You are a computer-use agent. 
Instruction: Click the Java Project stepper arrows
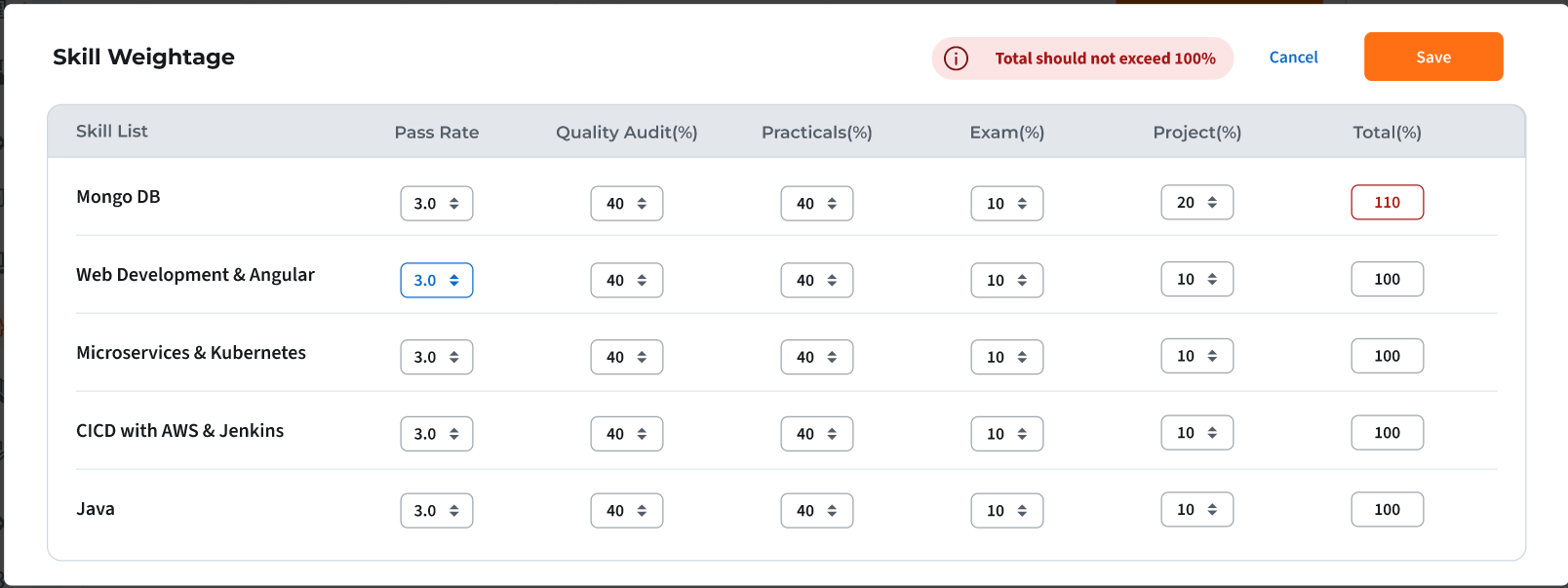(x=1212, y=509)
